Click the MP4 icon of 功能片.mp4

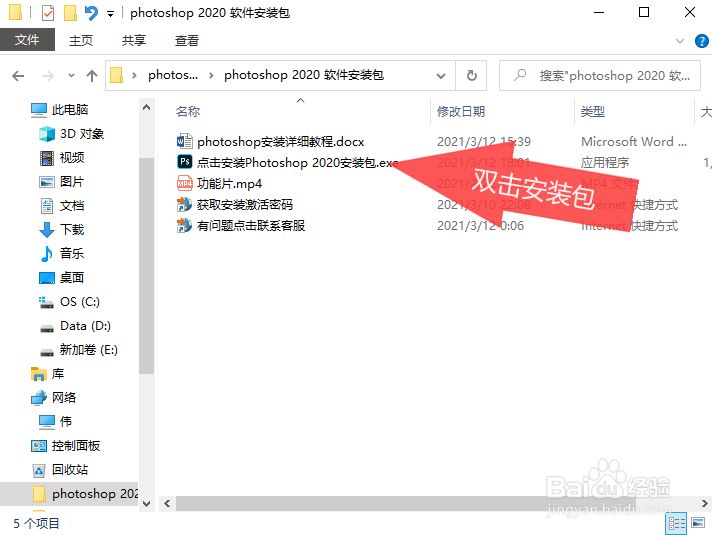[184, 183]
